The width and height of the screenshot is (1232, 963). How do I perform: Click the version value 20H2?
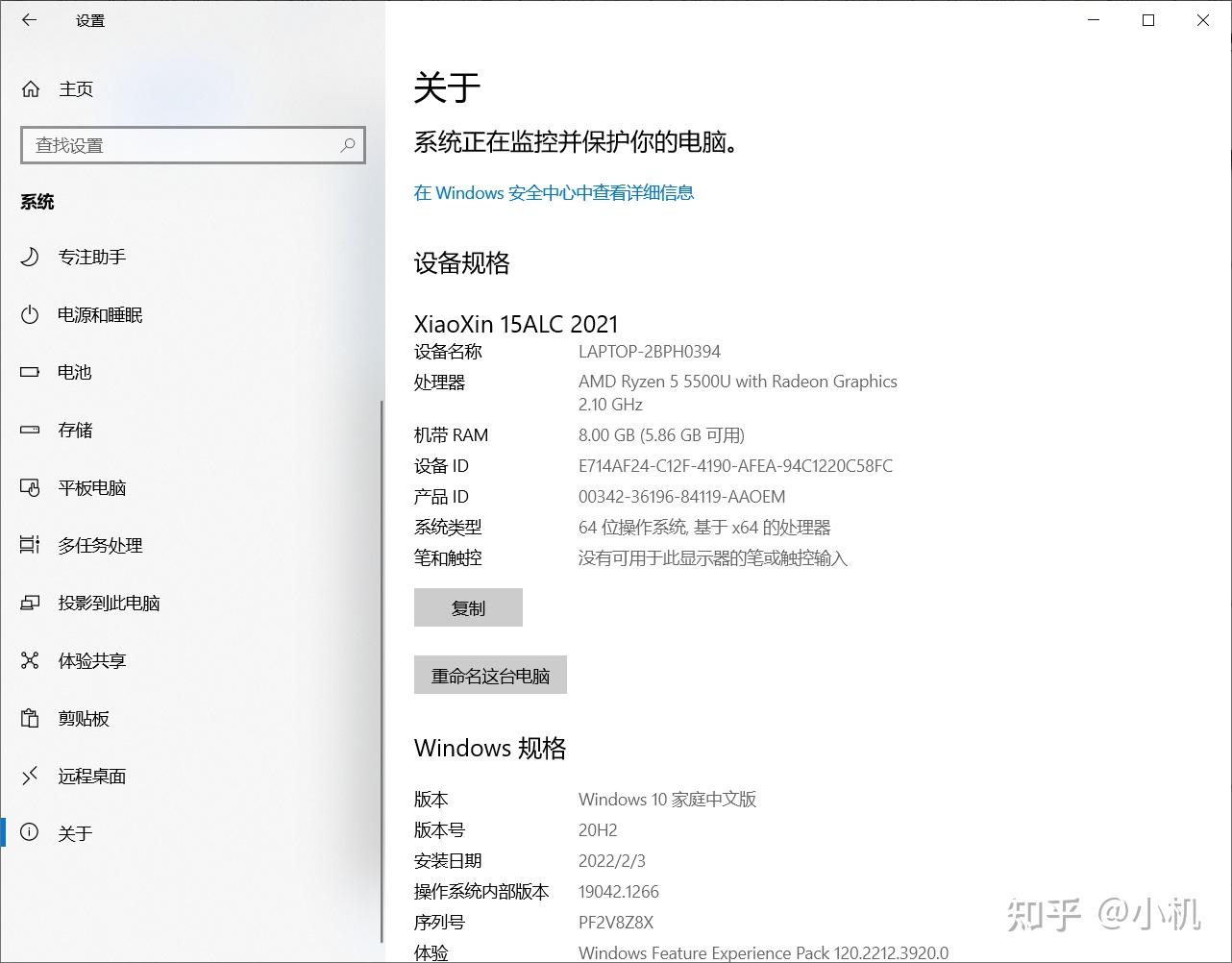click(598, 830)
